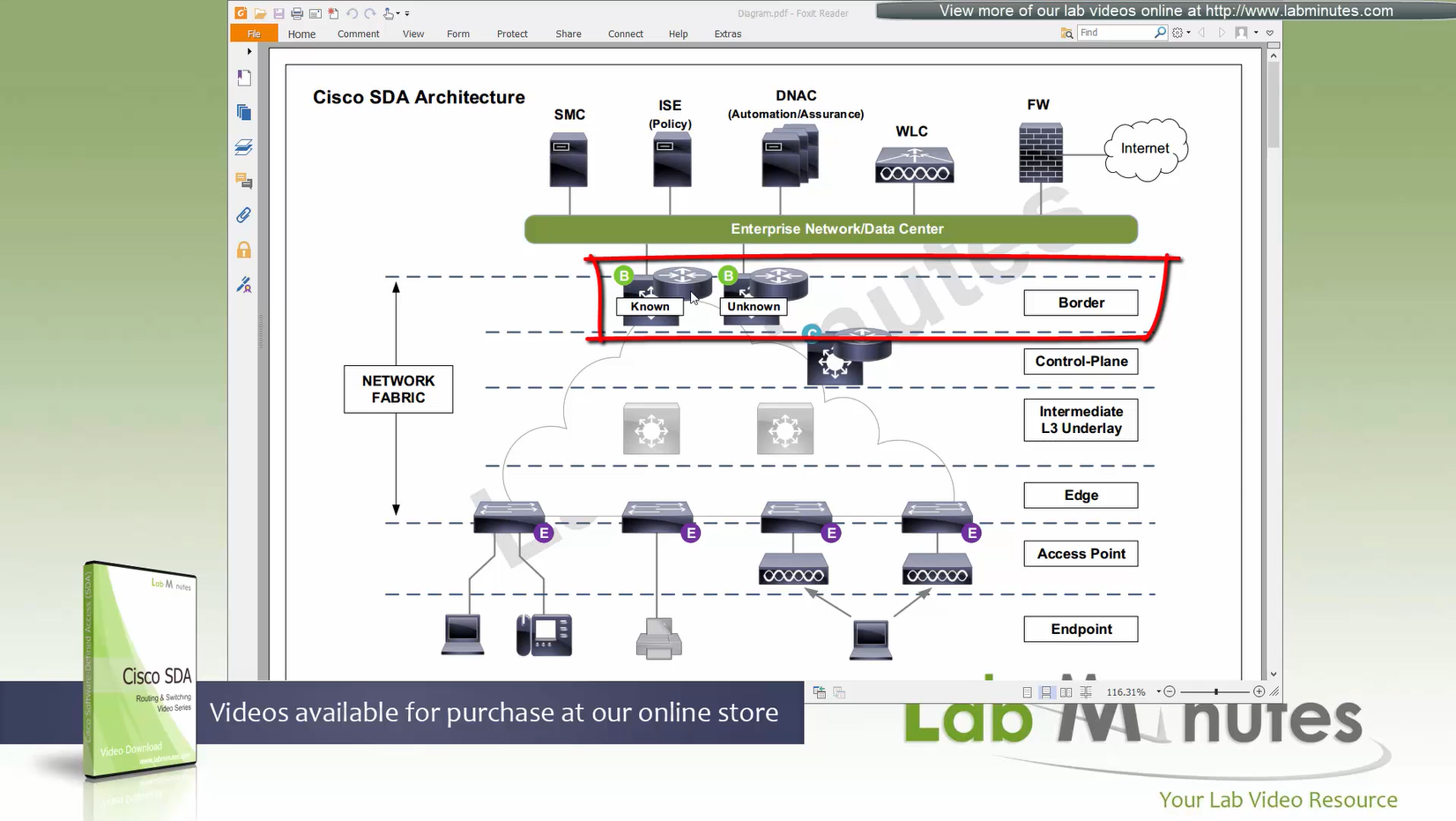1456x821 pixels.
Task: Click the orange File button
Action: tap(254, 34)
